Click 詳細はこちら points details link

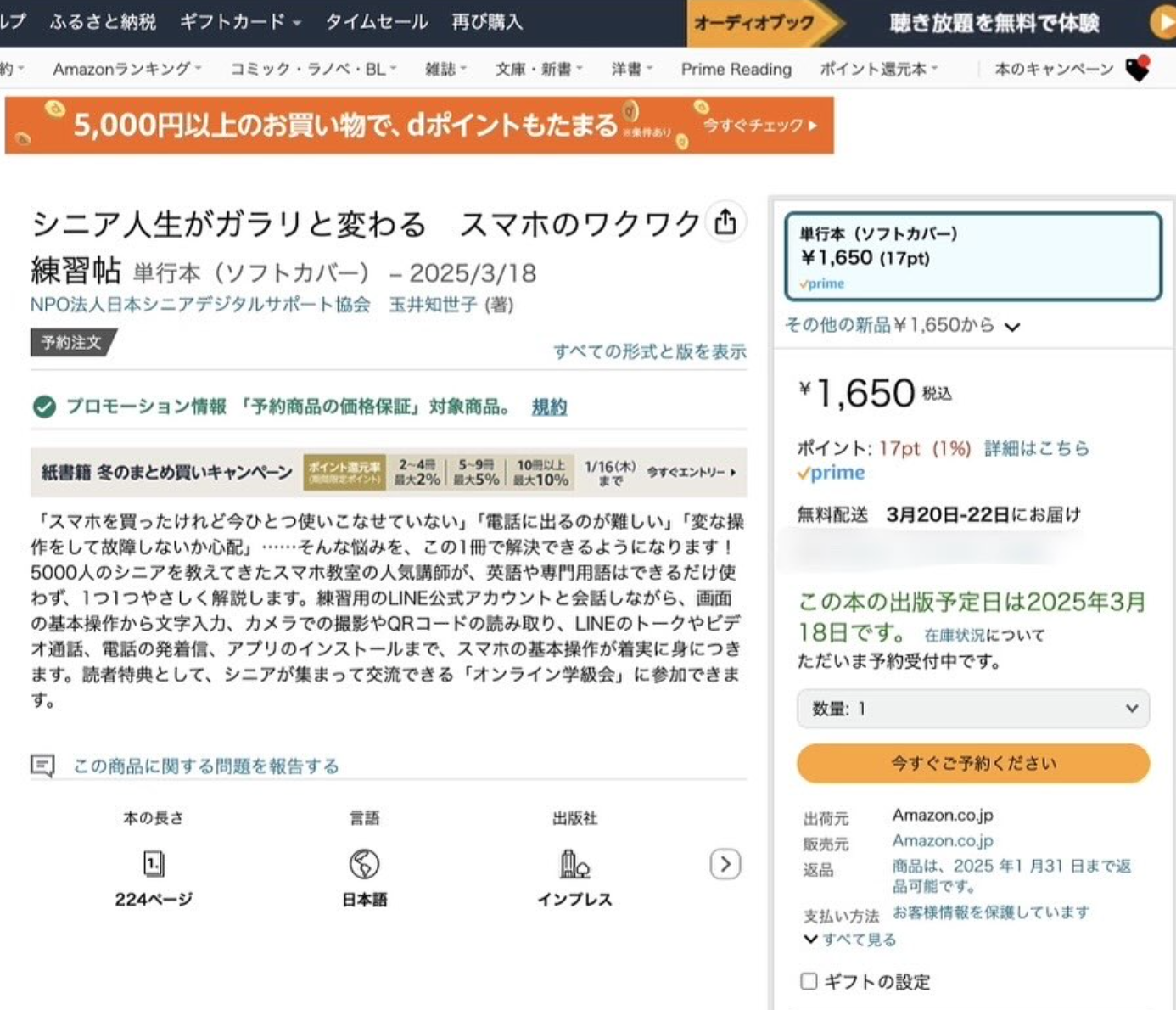coord(1037,448)
